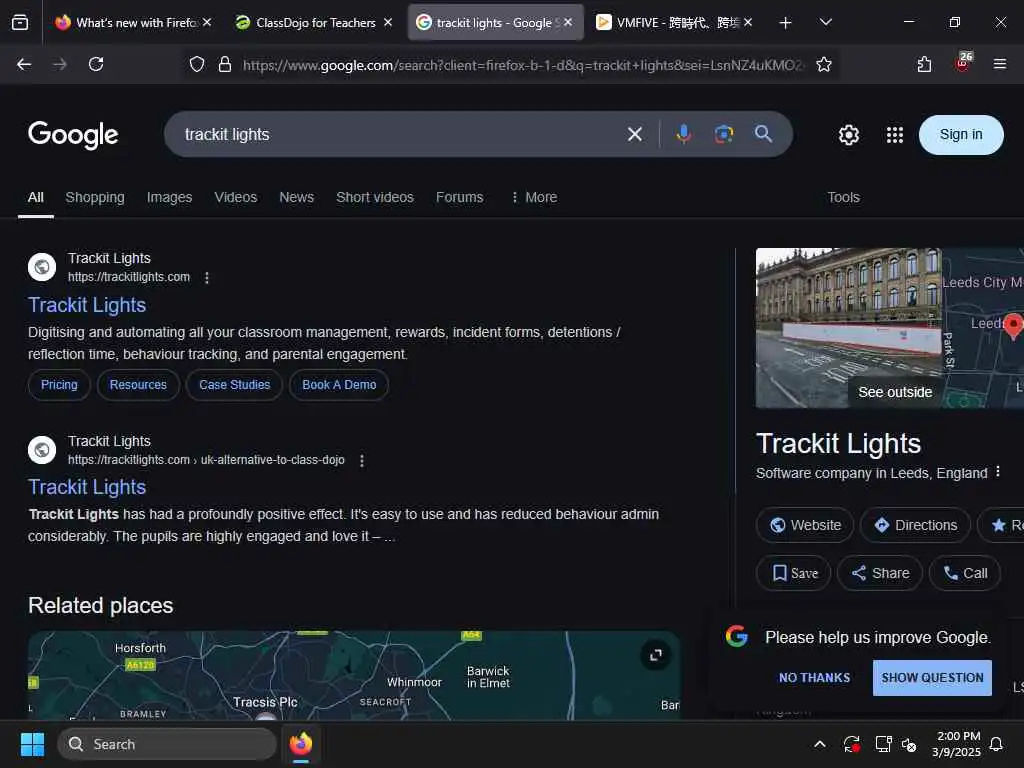The image size is (1024, 768).
Task: Click Sign in button
Action: (x=961, y=135)
